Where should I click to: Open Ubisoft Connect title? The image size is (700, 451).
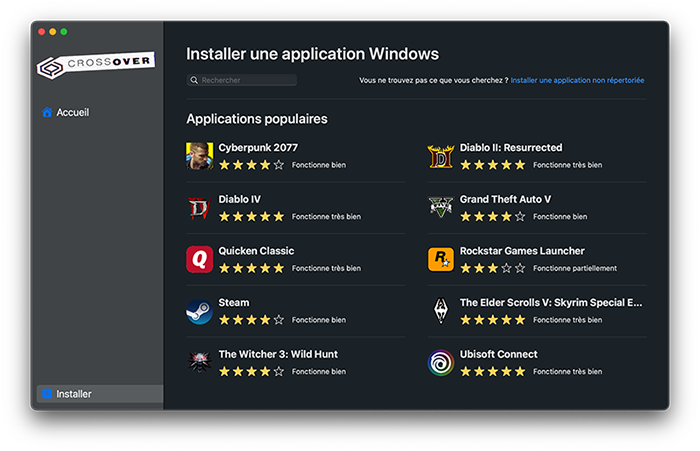tap(499, 354)
